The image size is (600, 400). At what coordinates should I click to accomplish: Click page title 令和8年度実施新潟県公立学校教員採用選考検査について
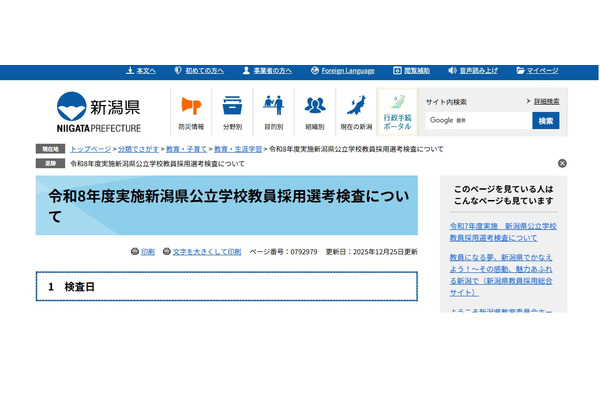click(x=228, y=206)
